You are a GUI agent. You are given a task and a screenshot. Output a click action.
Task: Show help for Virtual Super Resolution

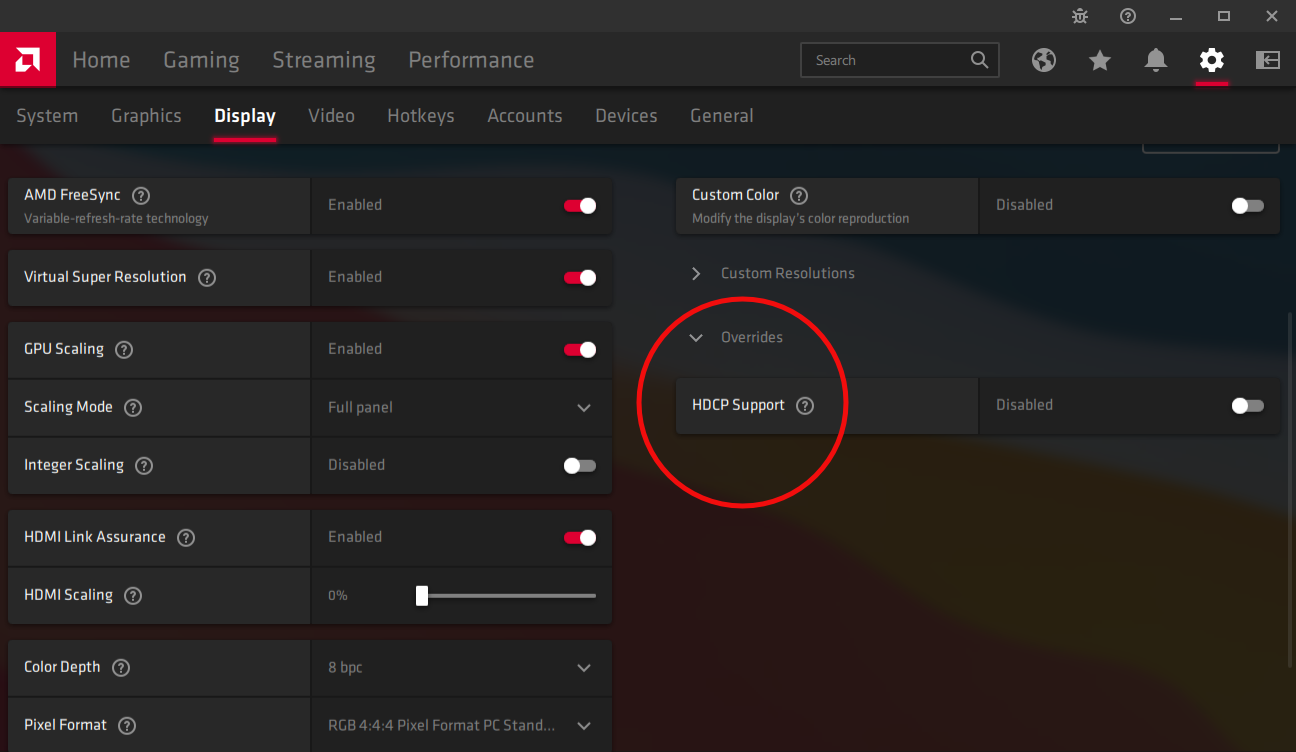pyautogui.click(x=207, y=278)
